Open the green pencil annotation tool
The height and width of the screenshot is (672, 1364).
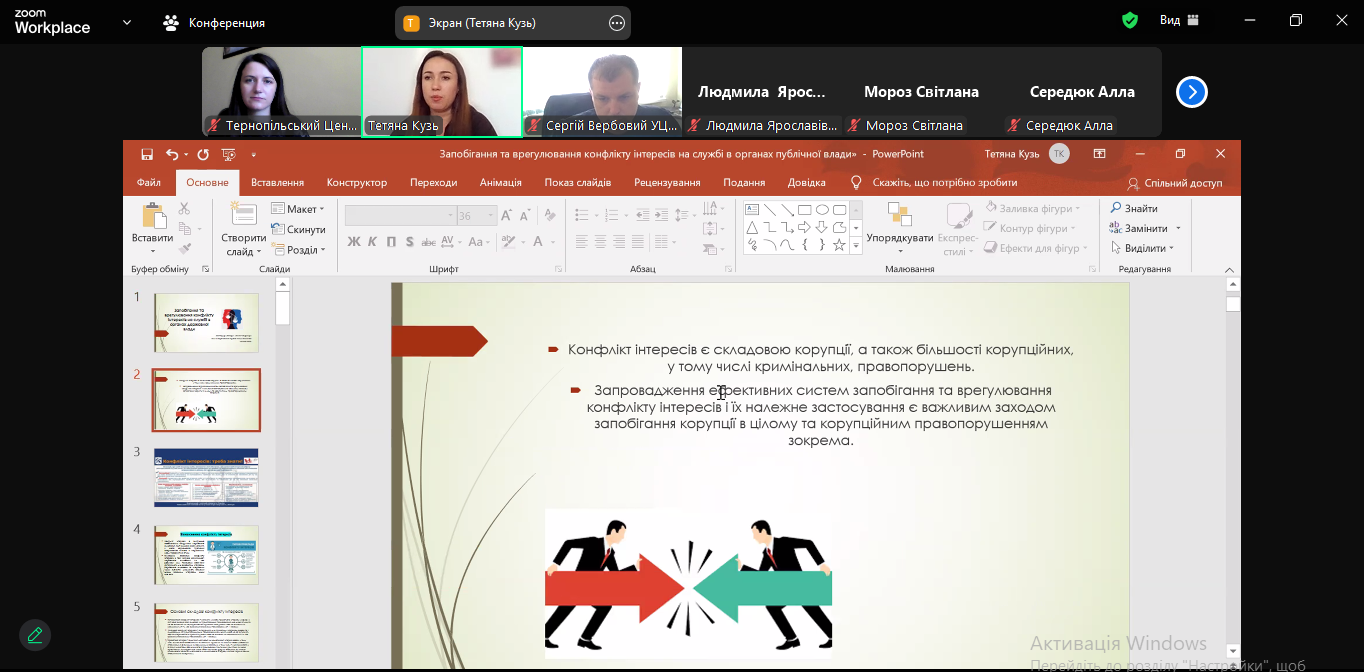click(x=35, y=635)
